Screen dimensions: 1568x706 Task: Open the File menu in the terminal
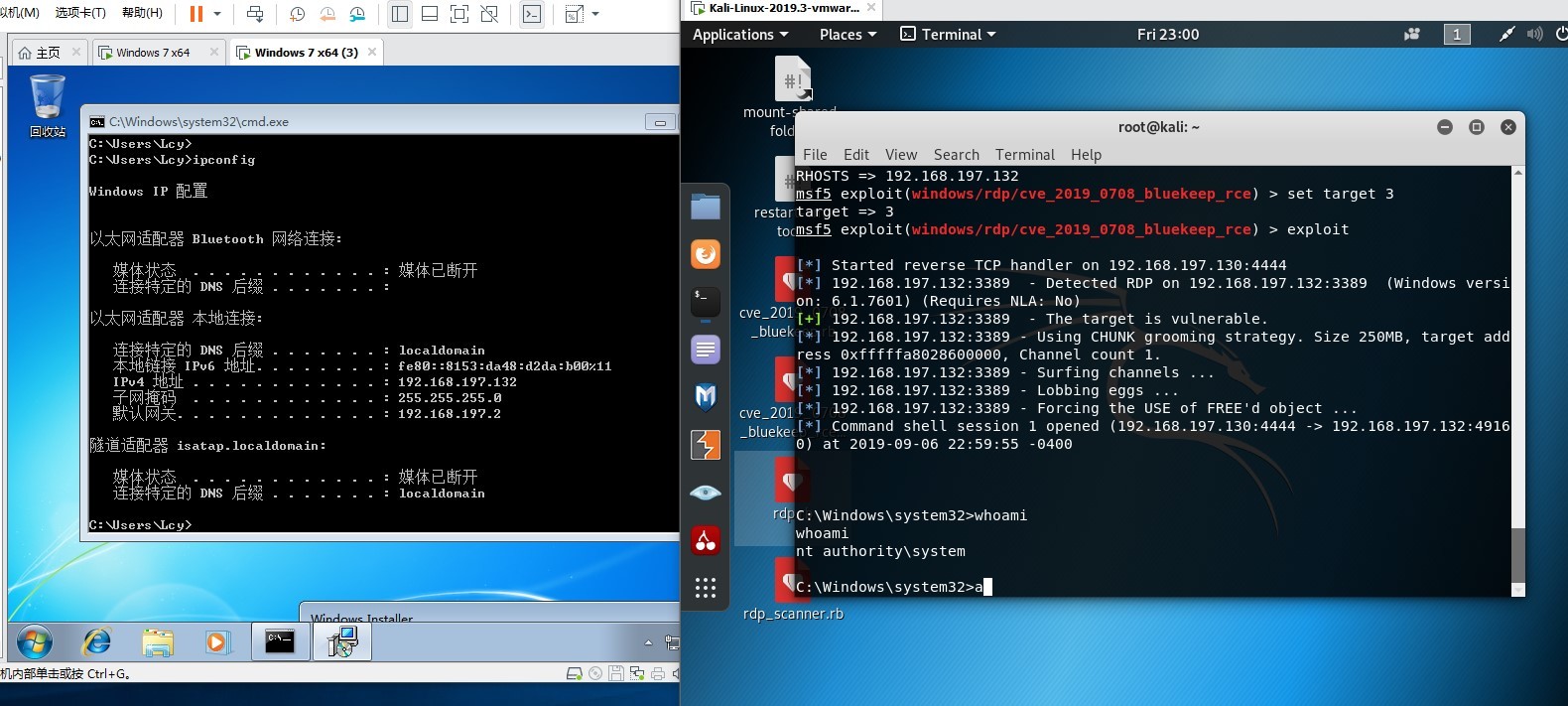(x=815, y=155)
